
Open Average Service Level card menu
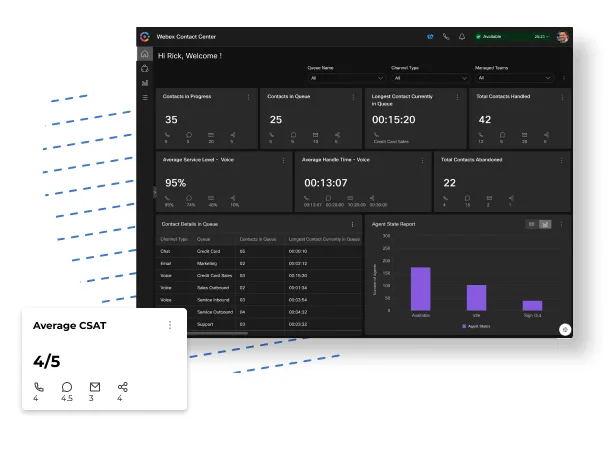(283, 160)
